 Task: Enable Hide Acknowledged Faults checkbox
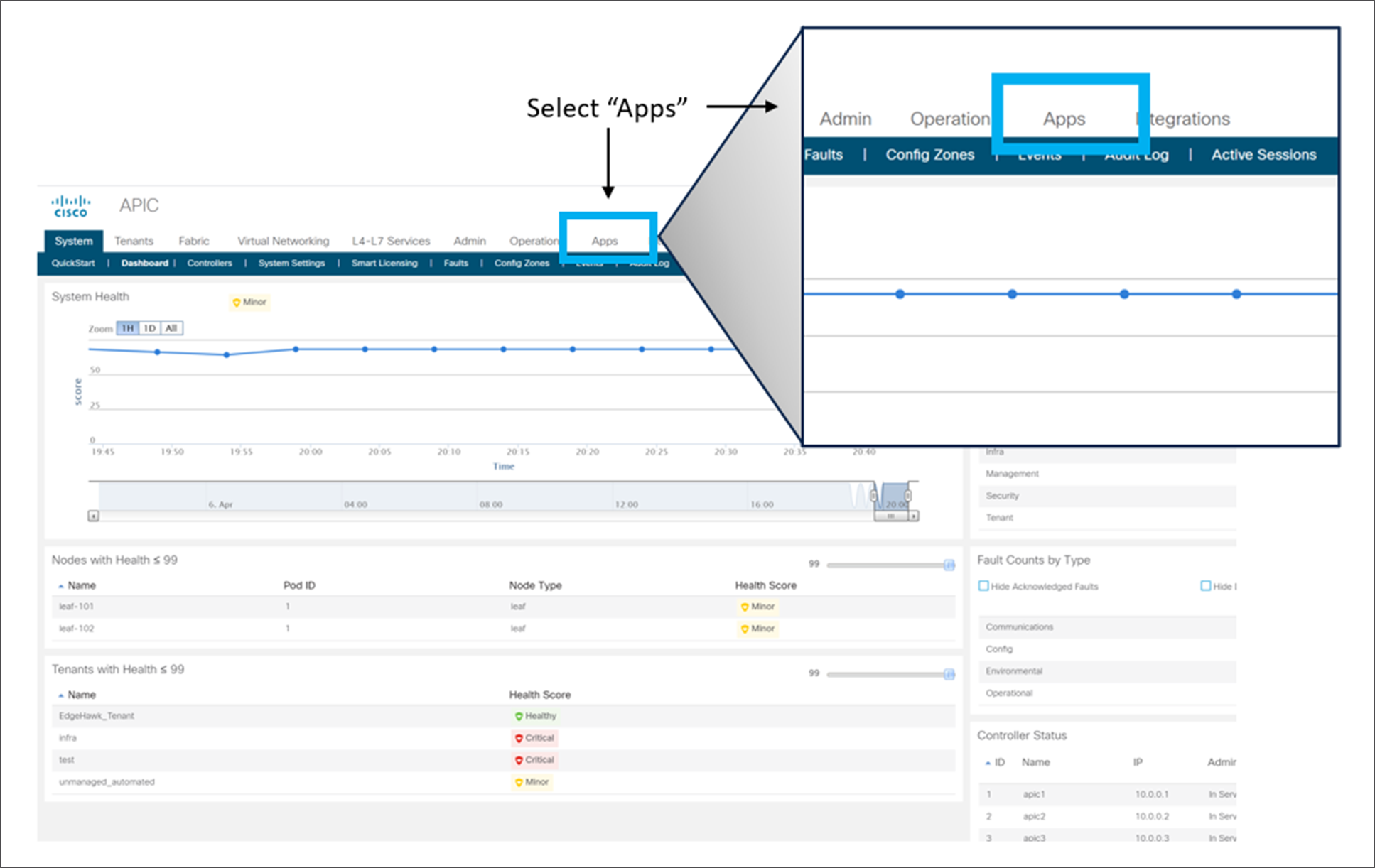[983, 586]
